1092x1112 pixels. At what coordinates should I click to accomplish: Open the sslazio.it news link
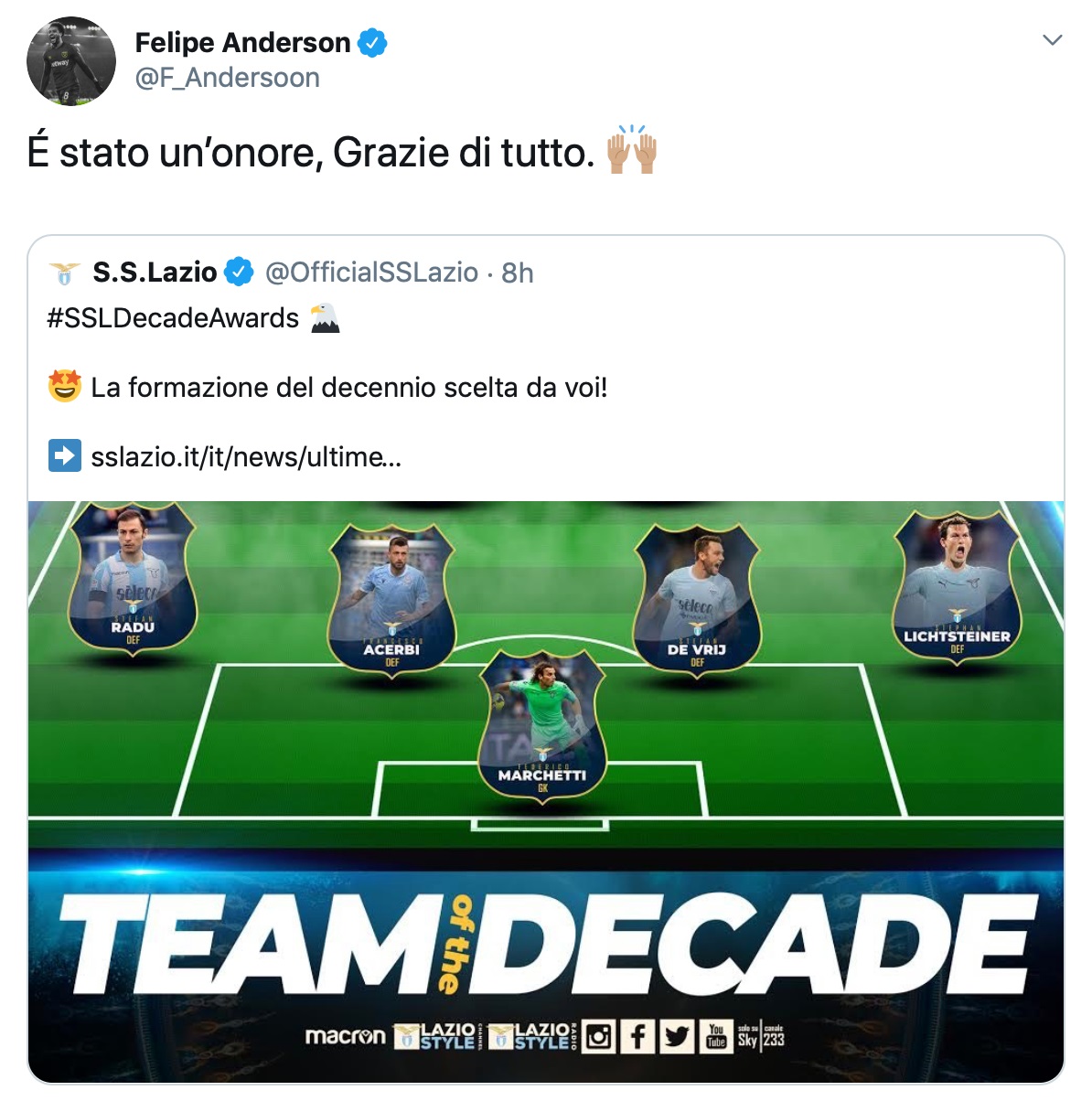[x=246, y=456]
